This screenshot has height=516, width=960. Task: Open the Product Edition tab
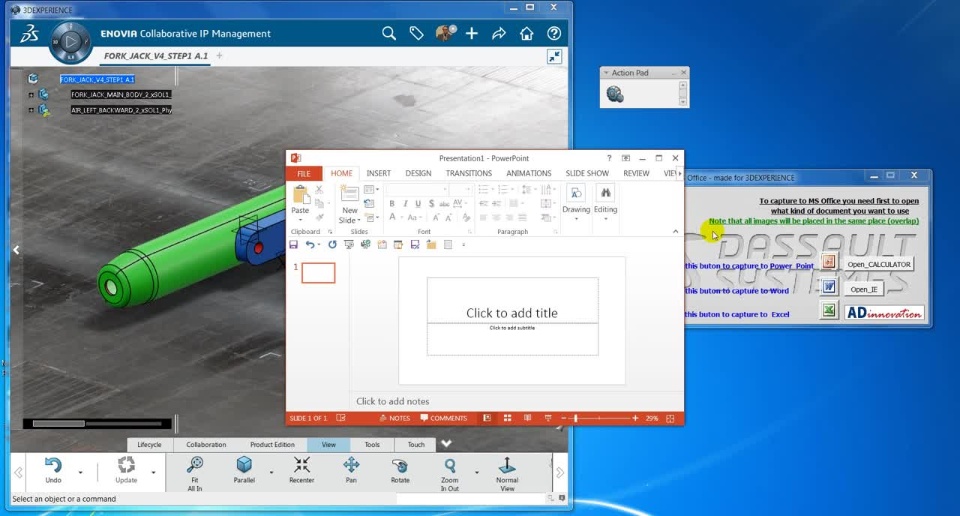point(272,444)
